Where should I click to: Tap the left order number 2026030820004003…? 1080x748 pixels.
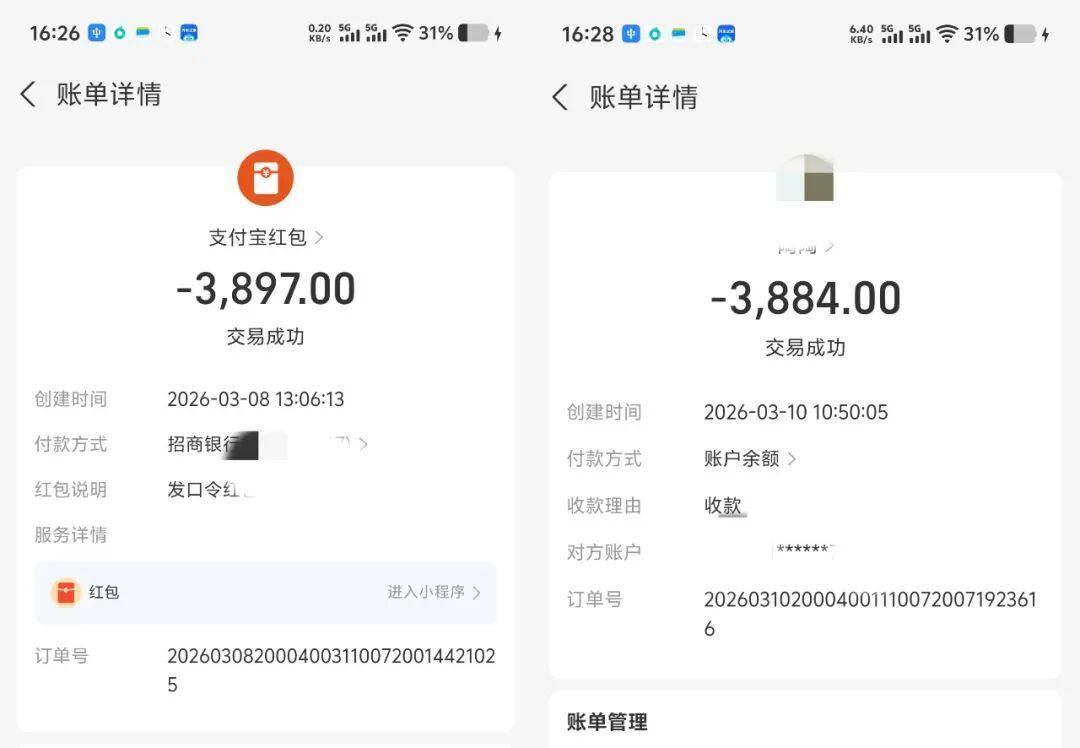331,670
